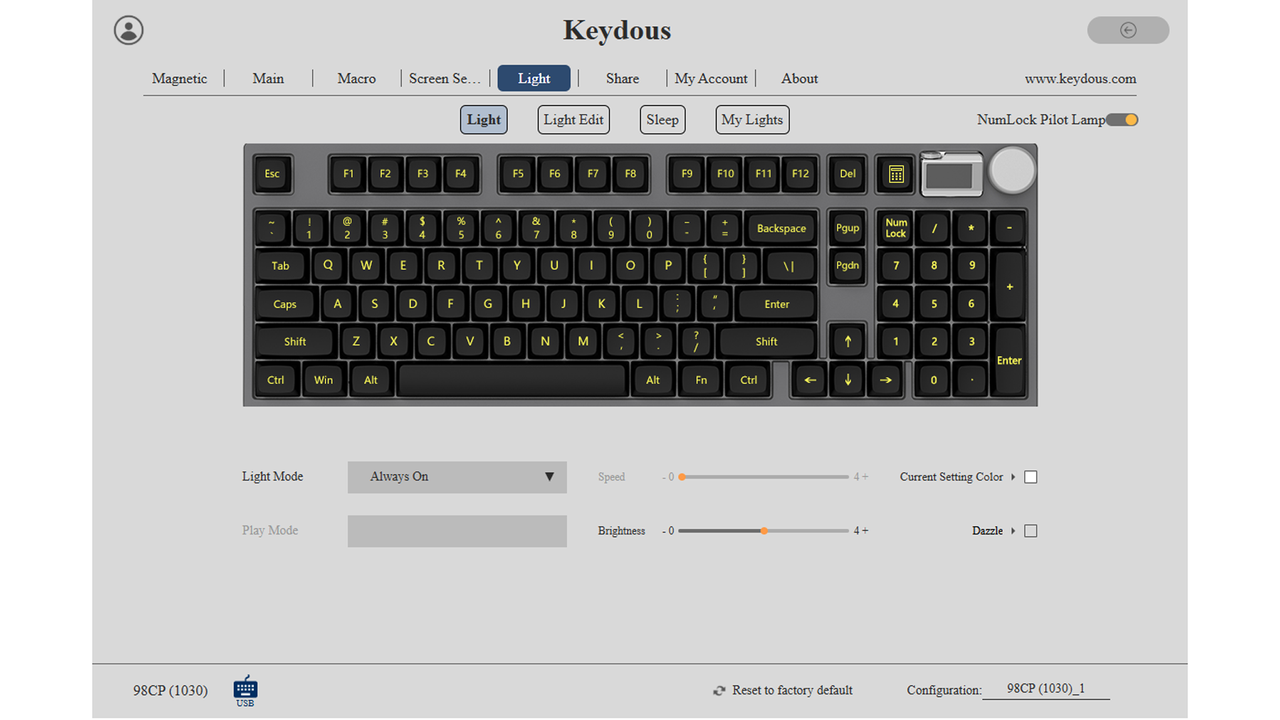Screen dimensions: 1280x720
Task: Toggle the NumLock Pilot Lamp switch
Action: (x=1122, y=120)
